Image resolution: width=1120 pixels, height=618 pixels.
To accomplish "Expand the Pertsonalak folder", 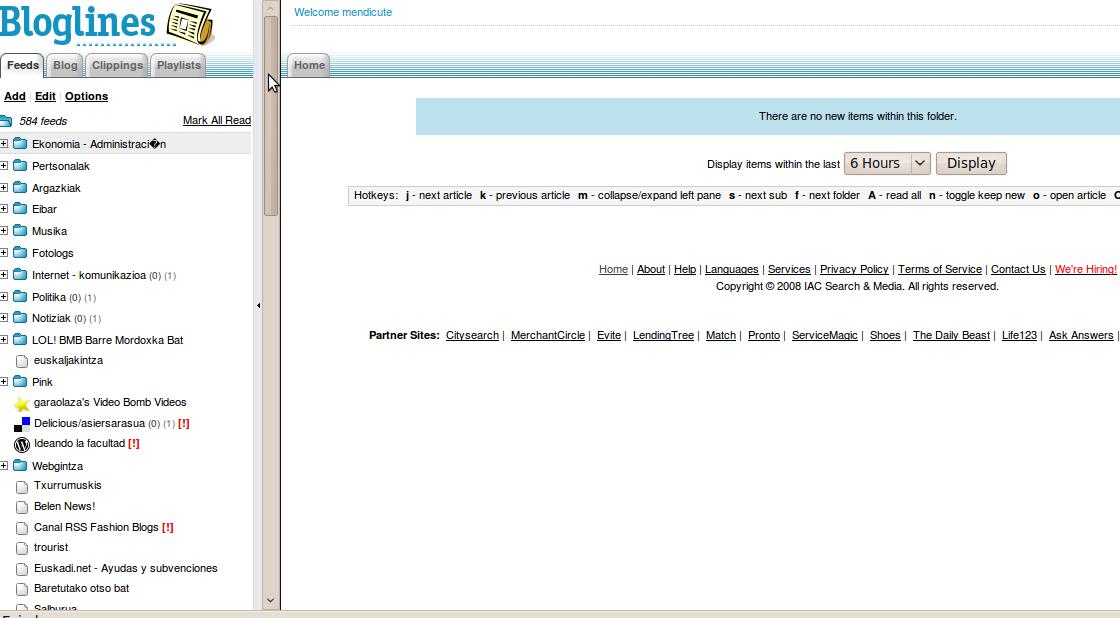I will [4, 166].
